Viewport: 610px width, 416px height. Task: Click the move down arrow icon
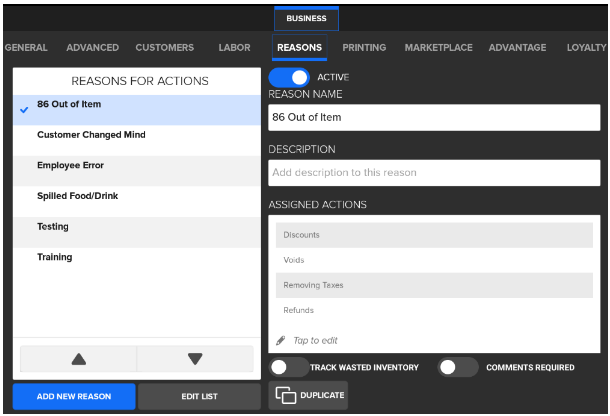tap(195, 359)
